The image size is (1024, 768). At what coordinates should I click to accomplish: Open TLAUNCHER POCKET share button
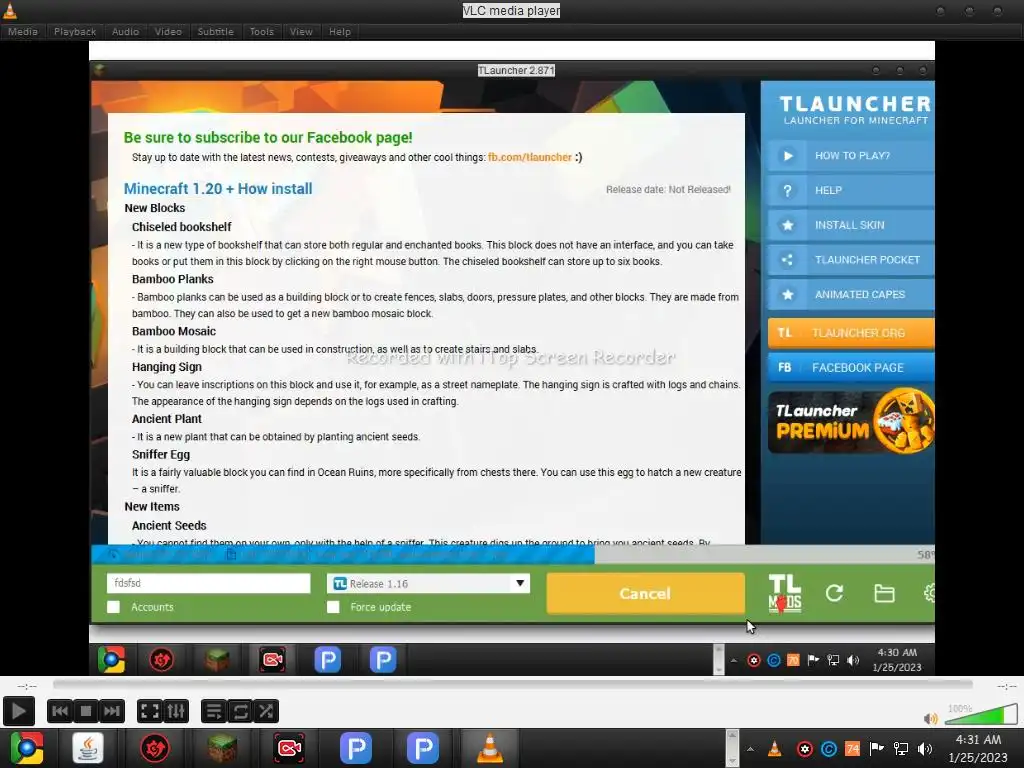850,259
